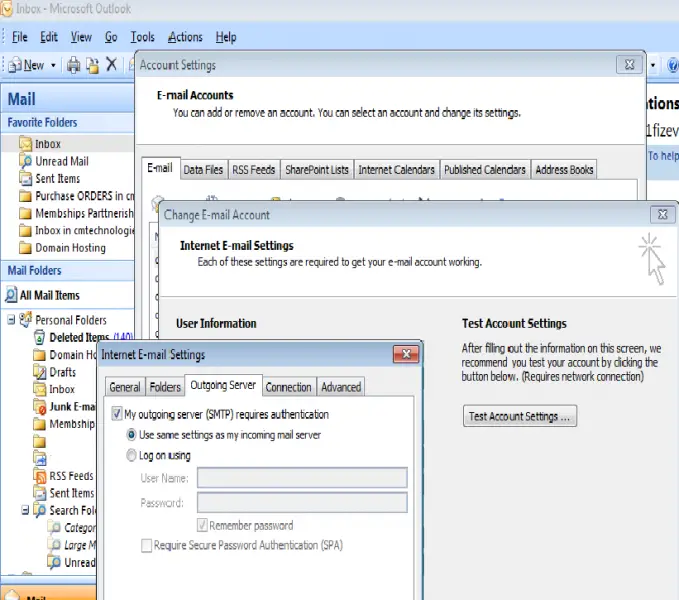Screen dimensions: 679x600
Task: Click the New mail item icon
Action: click(x=15, y=65)
